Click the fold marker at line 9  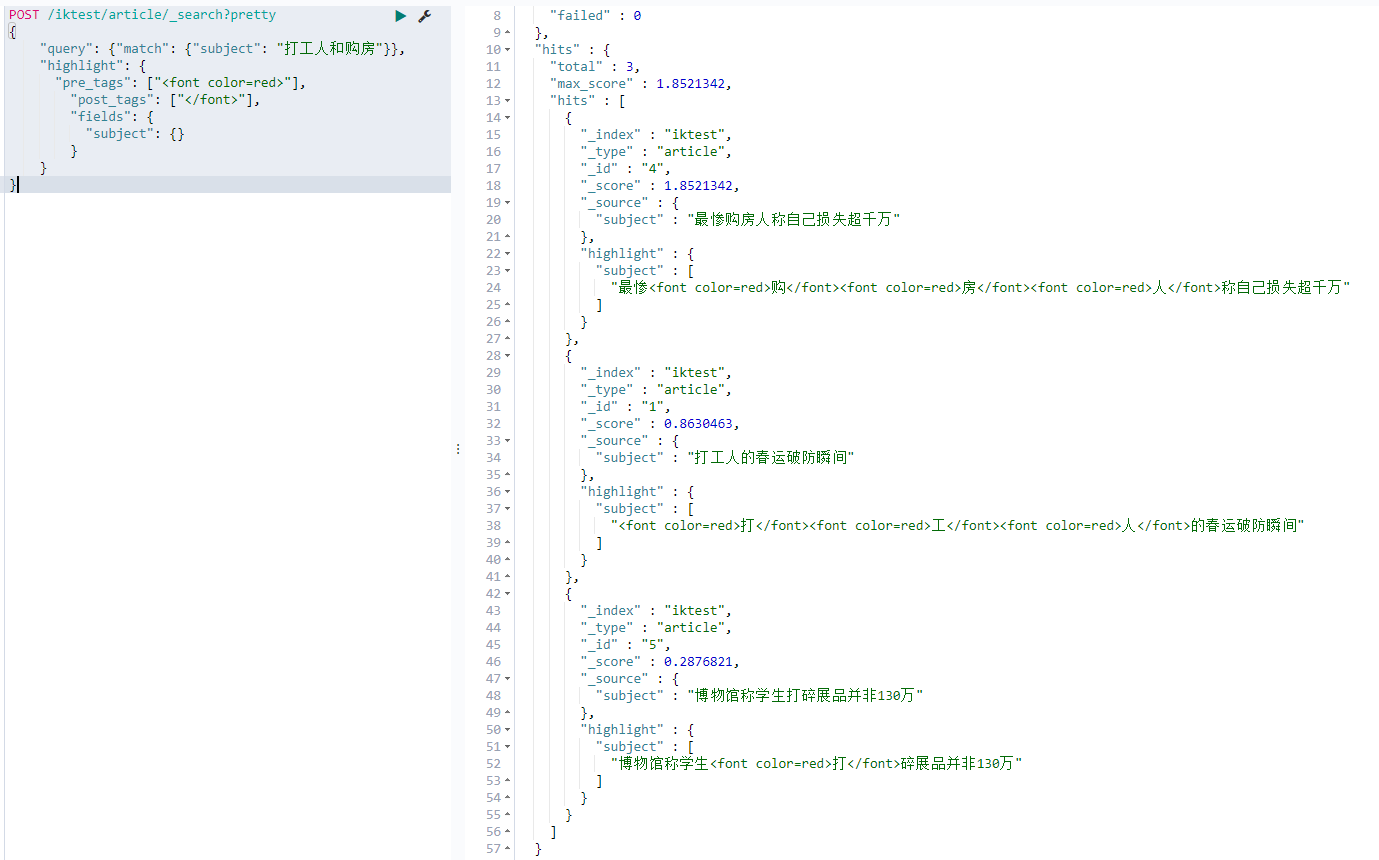pos(507,33)
